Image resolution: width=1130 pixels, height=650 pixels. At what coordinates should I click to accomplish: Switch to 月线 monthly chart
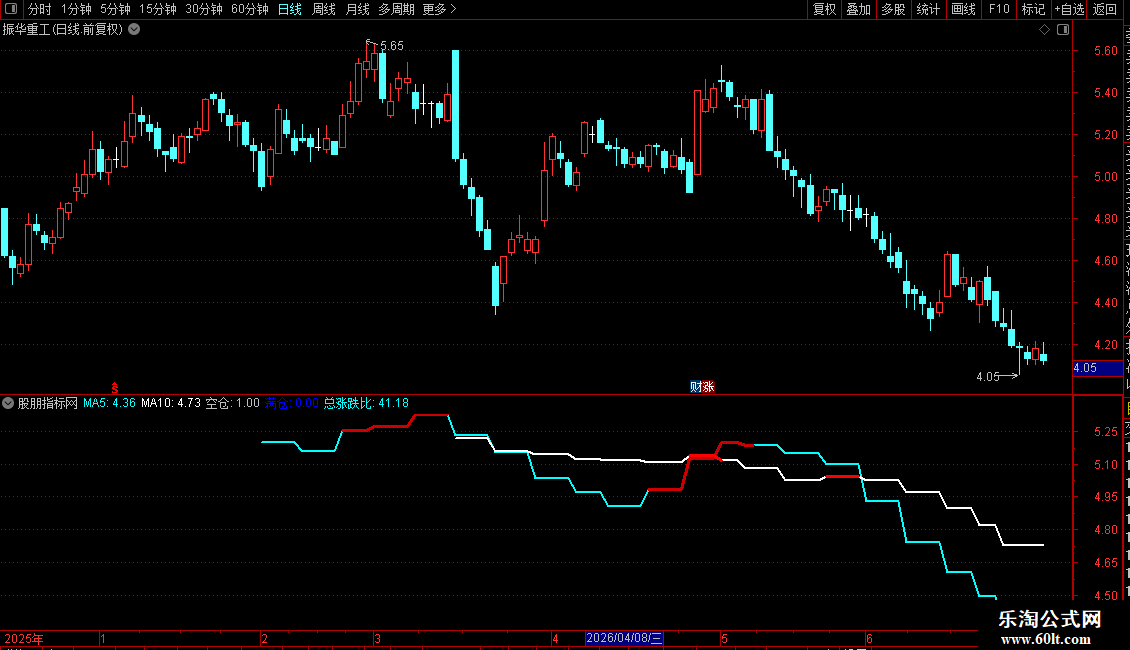[x=357, y=9]
